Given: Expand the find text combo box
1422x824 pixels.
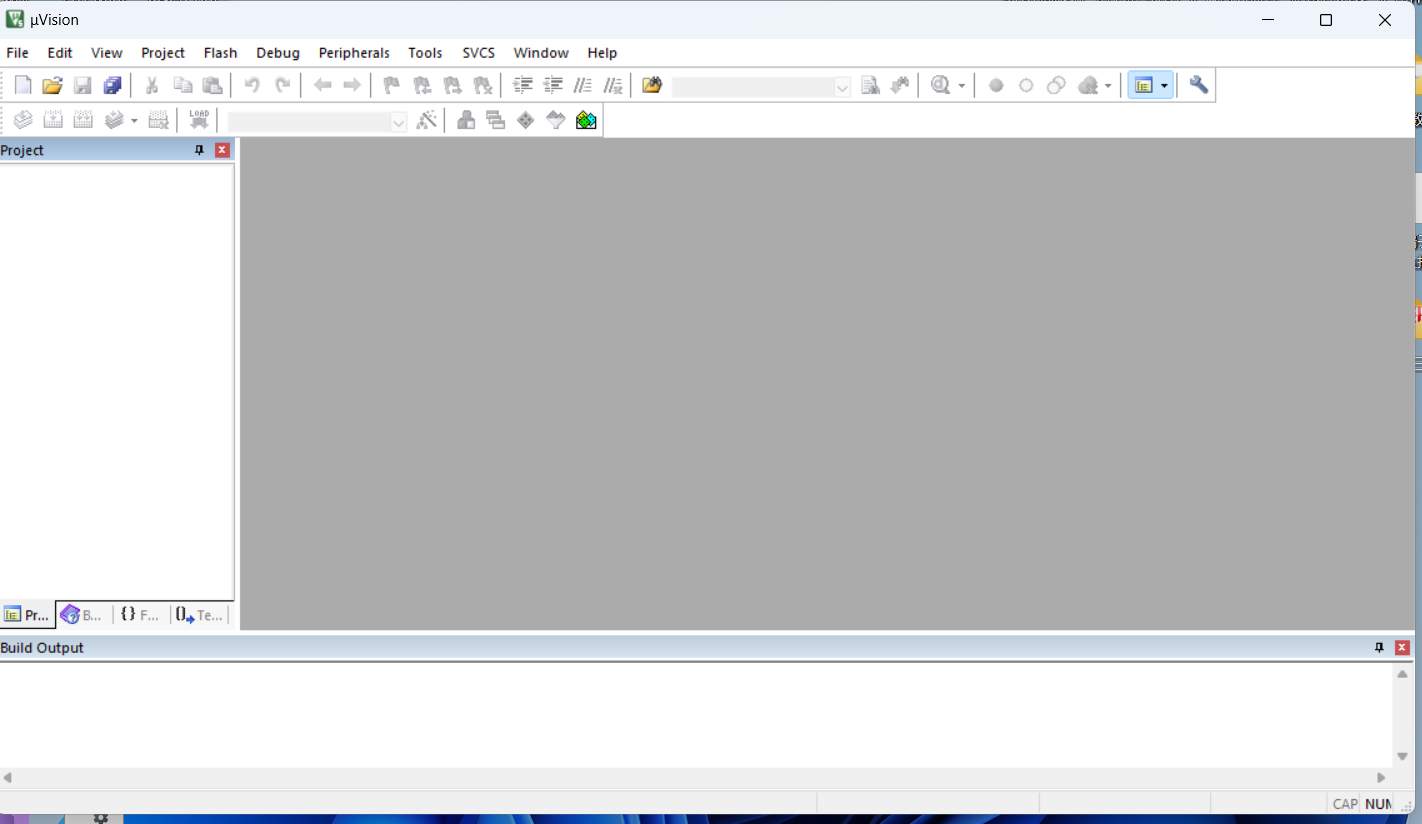Looking at the screenshot, I should 842,87.
